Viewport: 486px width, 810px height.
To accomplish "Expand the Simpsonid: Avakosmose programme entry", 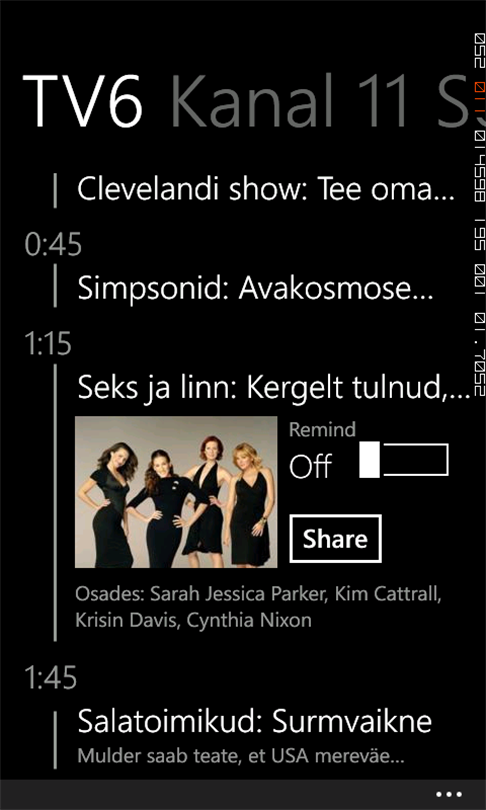I will click(255, 290).
